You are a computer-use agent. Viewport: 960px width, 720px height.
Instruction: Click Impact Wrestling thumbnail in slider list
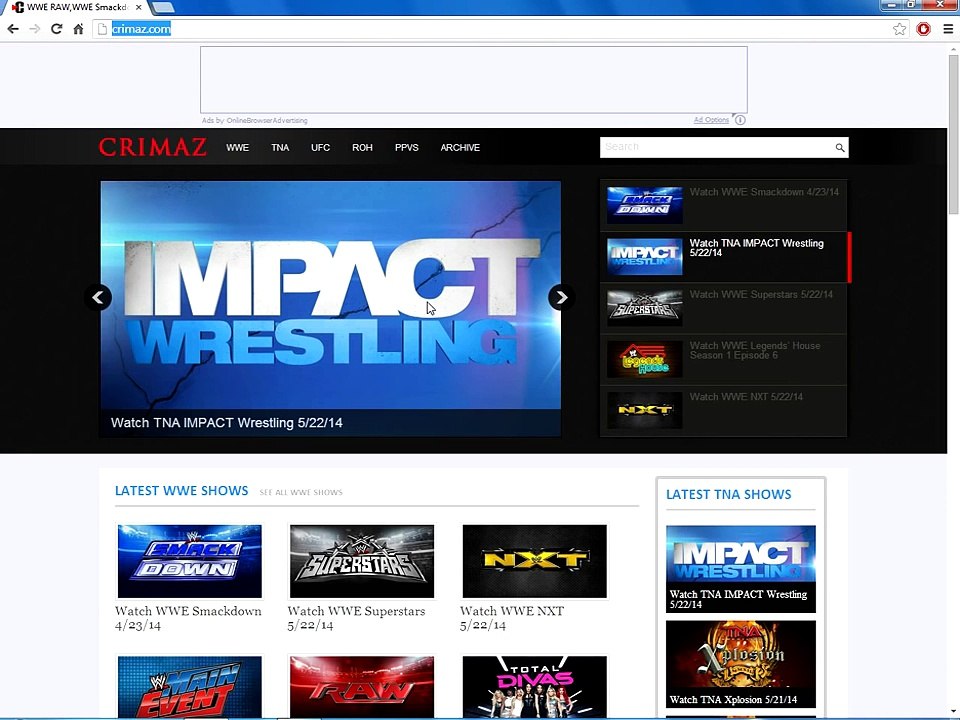[644, 257]
